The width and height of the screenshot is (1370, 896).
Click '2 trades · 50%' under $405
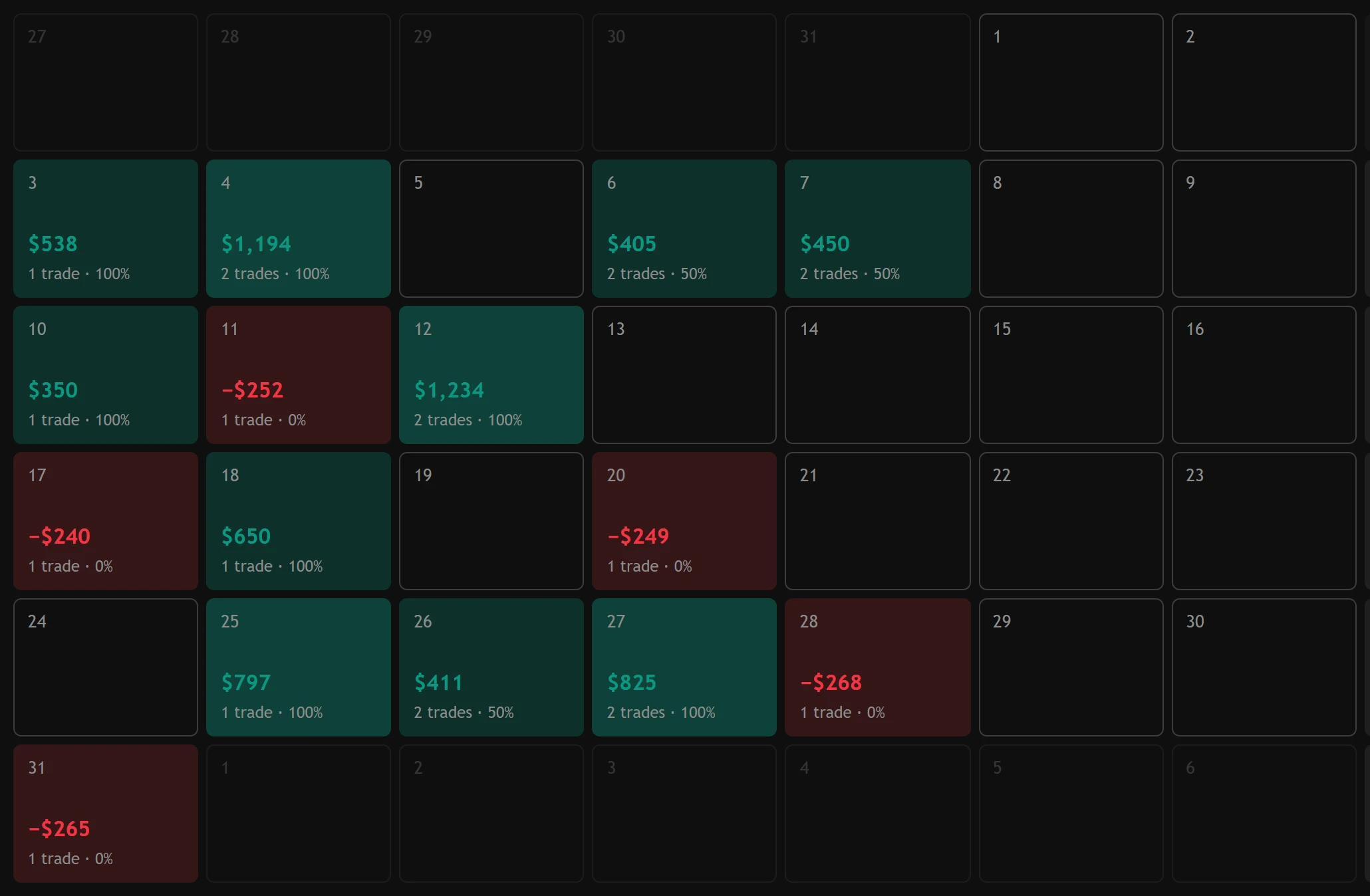tap(657, 274)
